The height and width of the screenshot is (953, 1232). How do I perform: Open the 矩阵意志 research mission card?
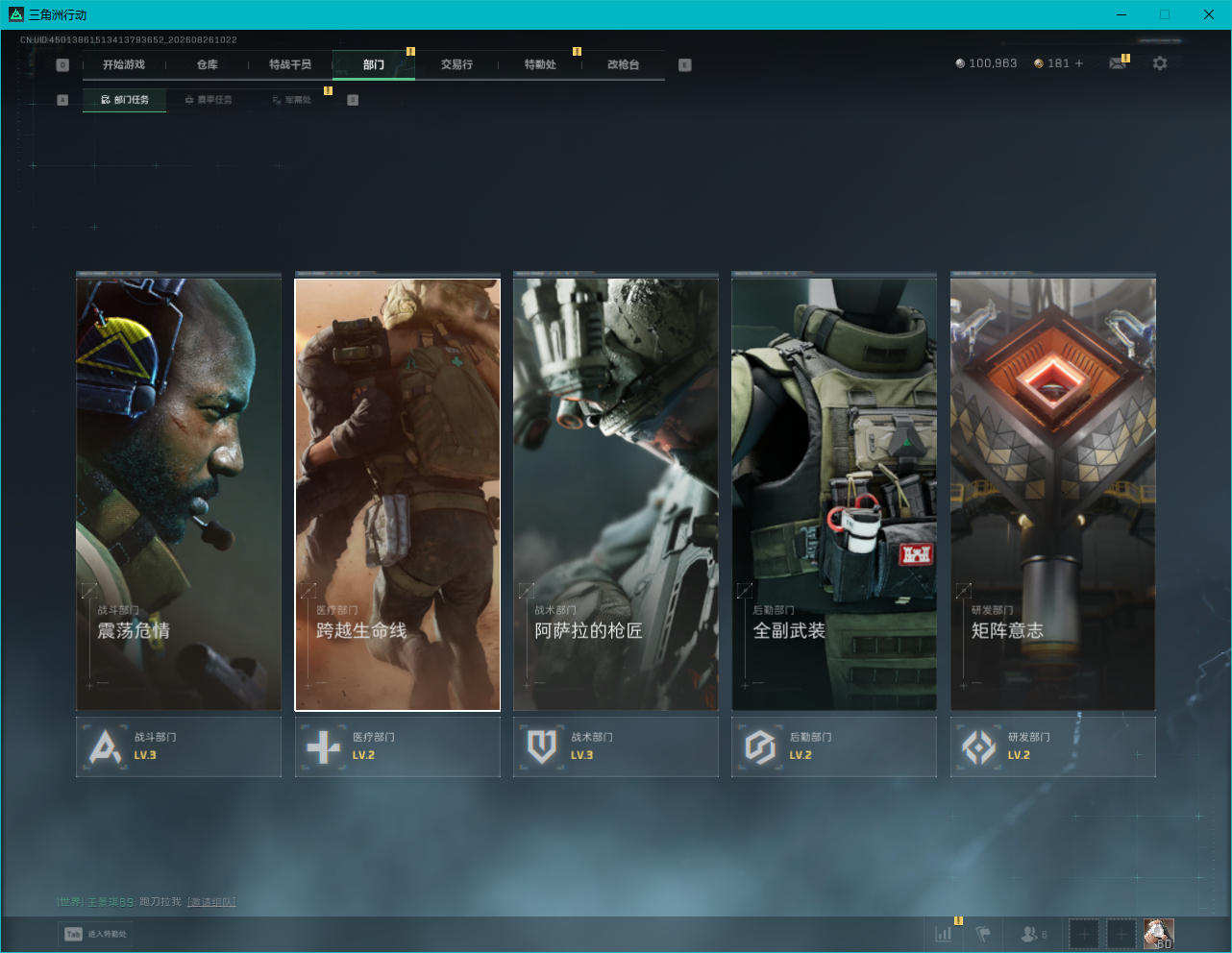pyautogui.click(x=1053, y=494)
